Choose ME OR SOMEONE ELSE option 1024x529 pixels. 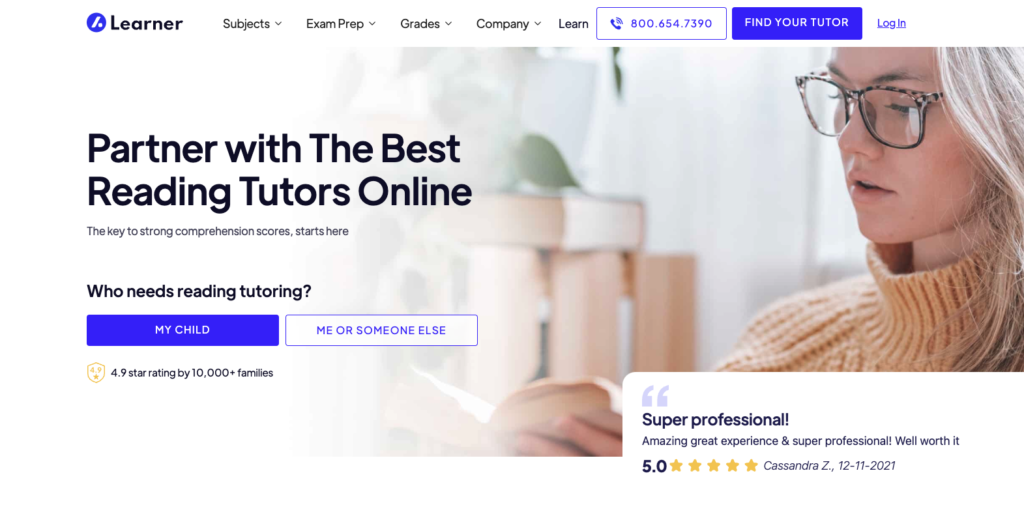point(381,330)
